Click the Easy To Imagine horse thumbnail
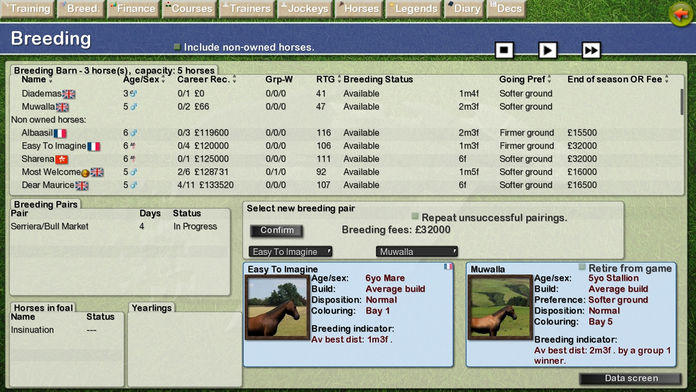The width and height of the screenshot is (696, 392). click(277, 307)
